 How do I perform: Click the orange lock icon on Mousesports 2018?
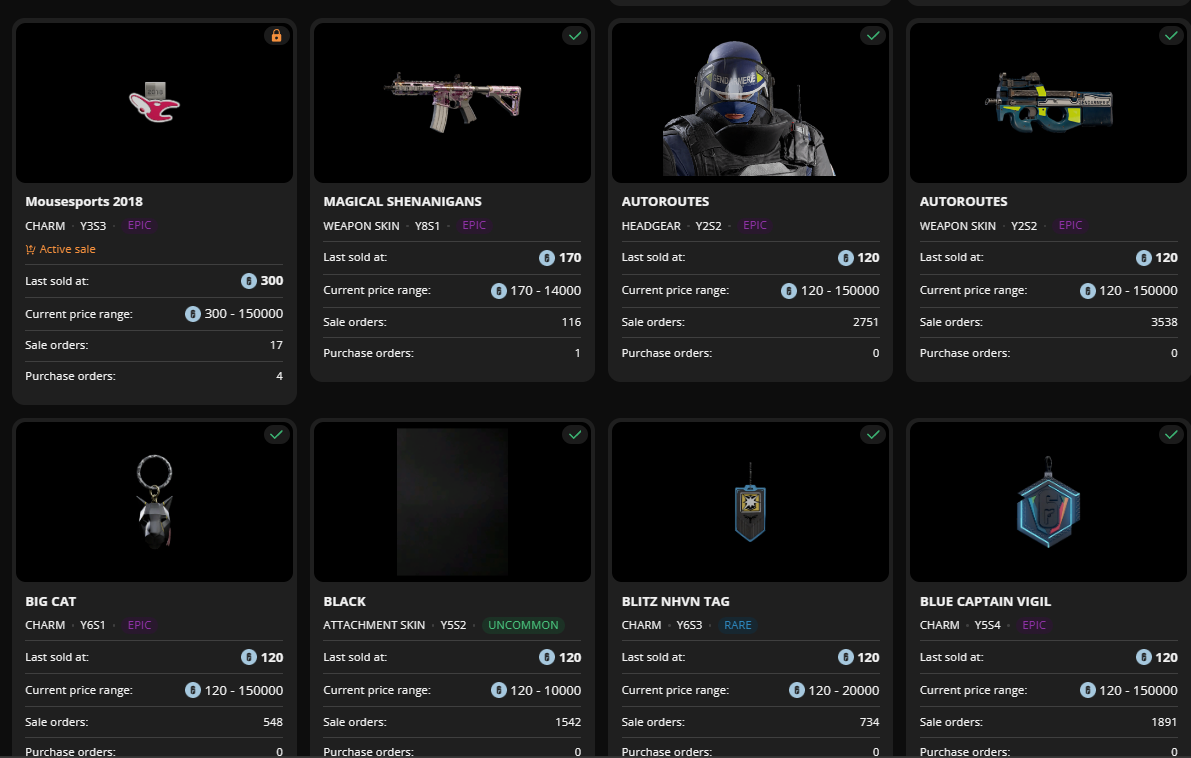point(277,36)
